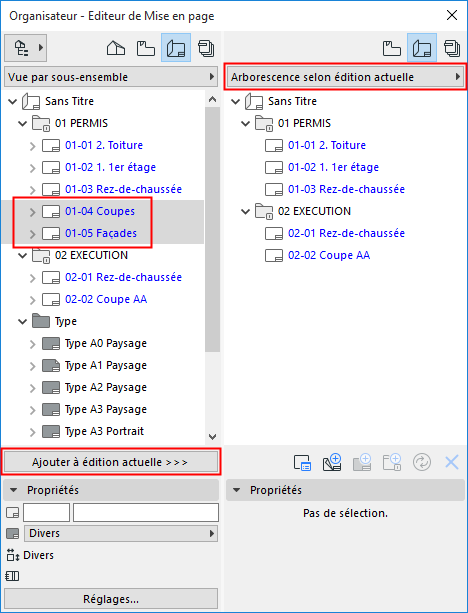The width and height of the screenshot is (468, 613).
Task: Collapse right Sans Titre root node
Action: (x=236, y=101)
